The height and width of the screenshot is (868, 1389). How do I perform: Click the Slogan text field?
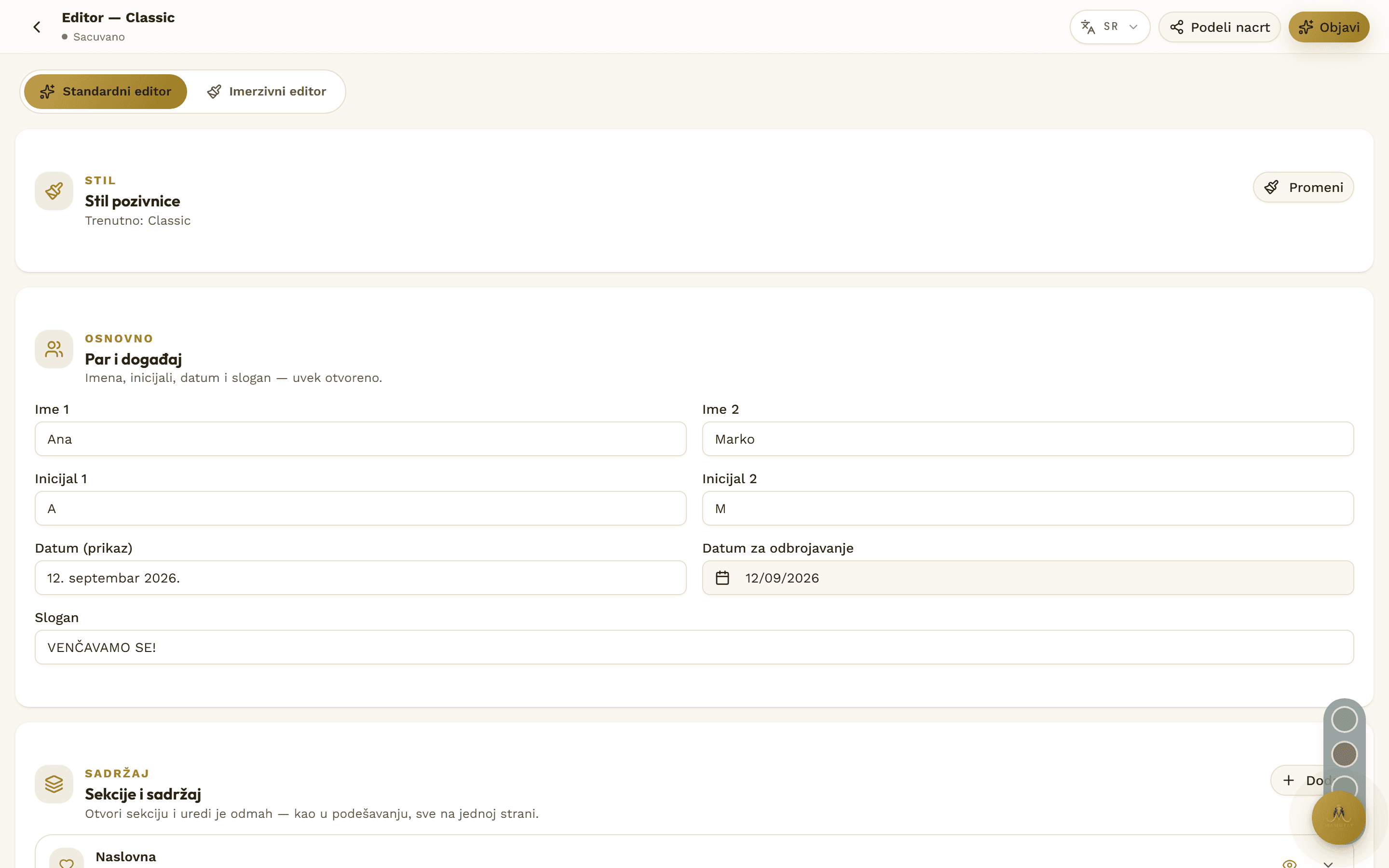coord(694,647)
